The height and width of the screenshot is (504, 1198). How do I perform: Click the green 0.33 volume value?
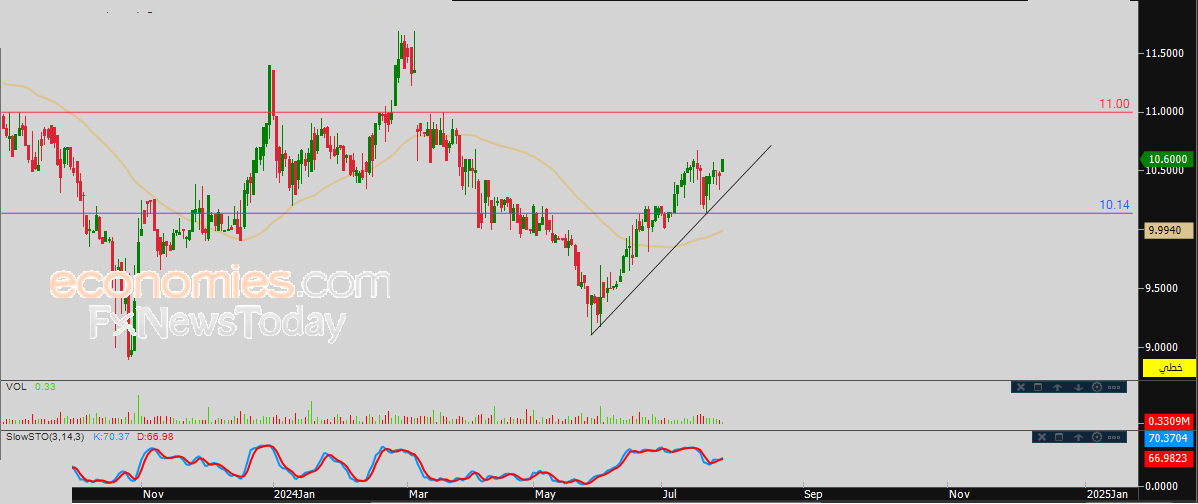click(45, 387)
